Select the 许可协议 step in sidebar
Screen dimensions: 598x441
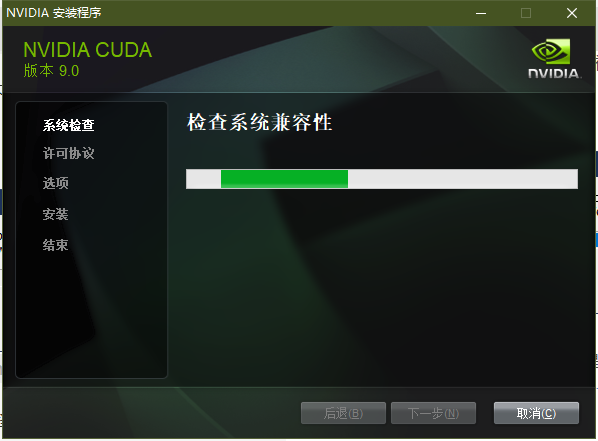69,153
